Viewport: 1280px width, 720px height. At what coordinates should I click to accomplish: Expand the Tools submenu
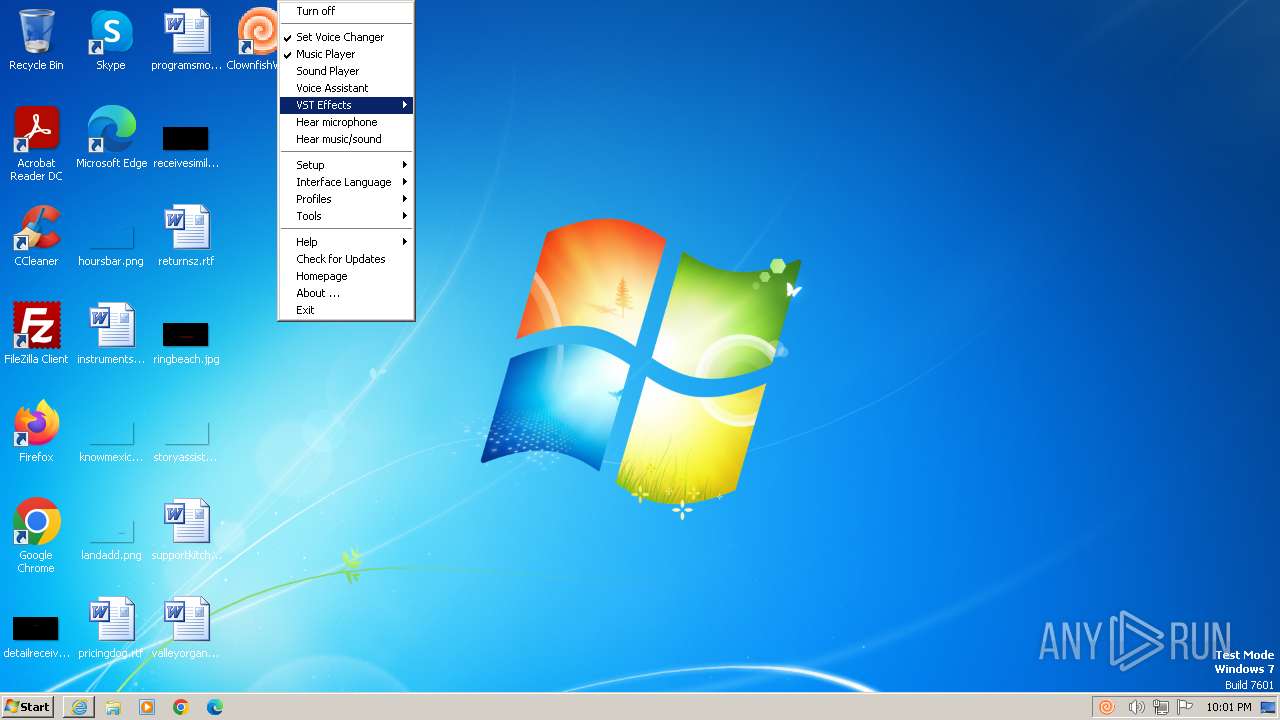point(346,216)
